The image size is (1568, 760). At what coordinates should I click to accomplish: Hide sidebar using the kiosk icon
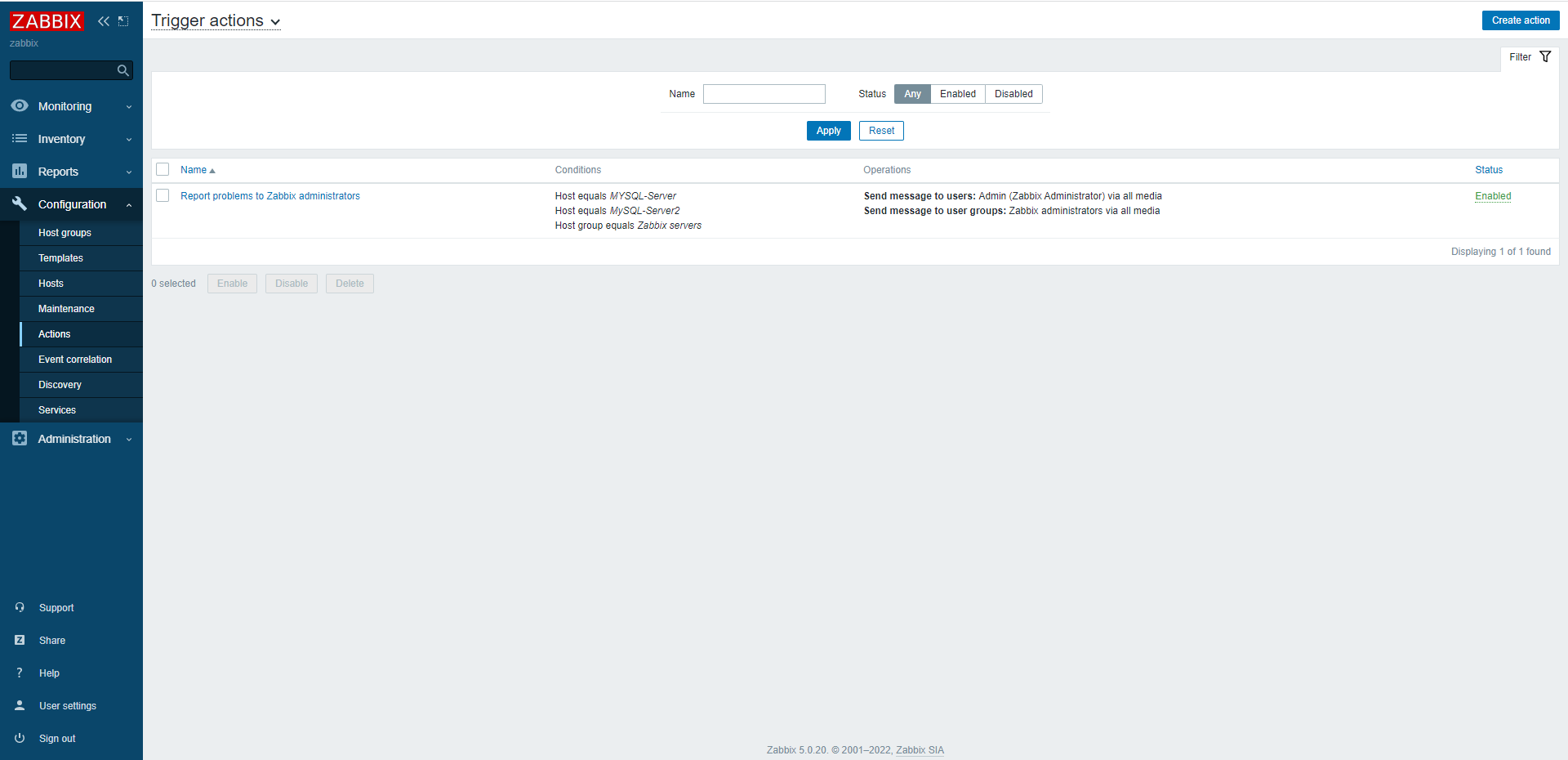click(x=123, y=21)
